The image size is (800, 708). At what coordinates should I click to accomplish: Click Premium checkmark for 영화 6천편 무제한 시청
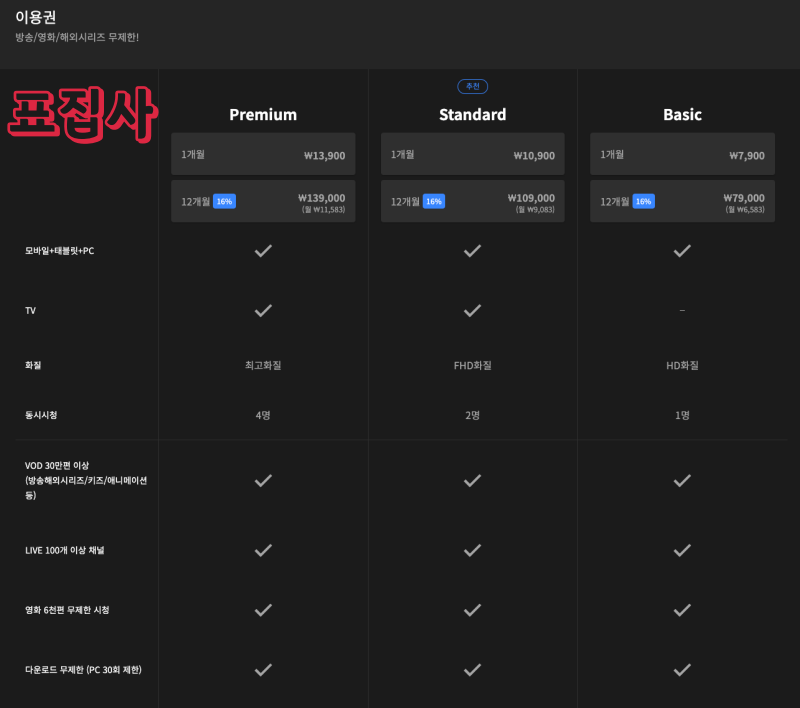click(x=263, y=610)
